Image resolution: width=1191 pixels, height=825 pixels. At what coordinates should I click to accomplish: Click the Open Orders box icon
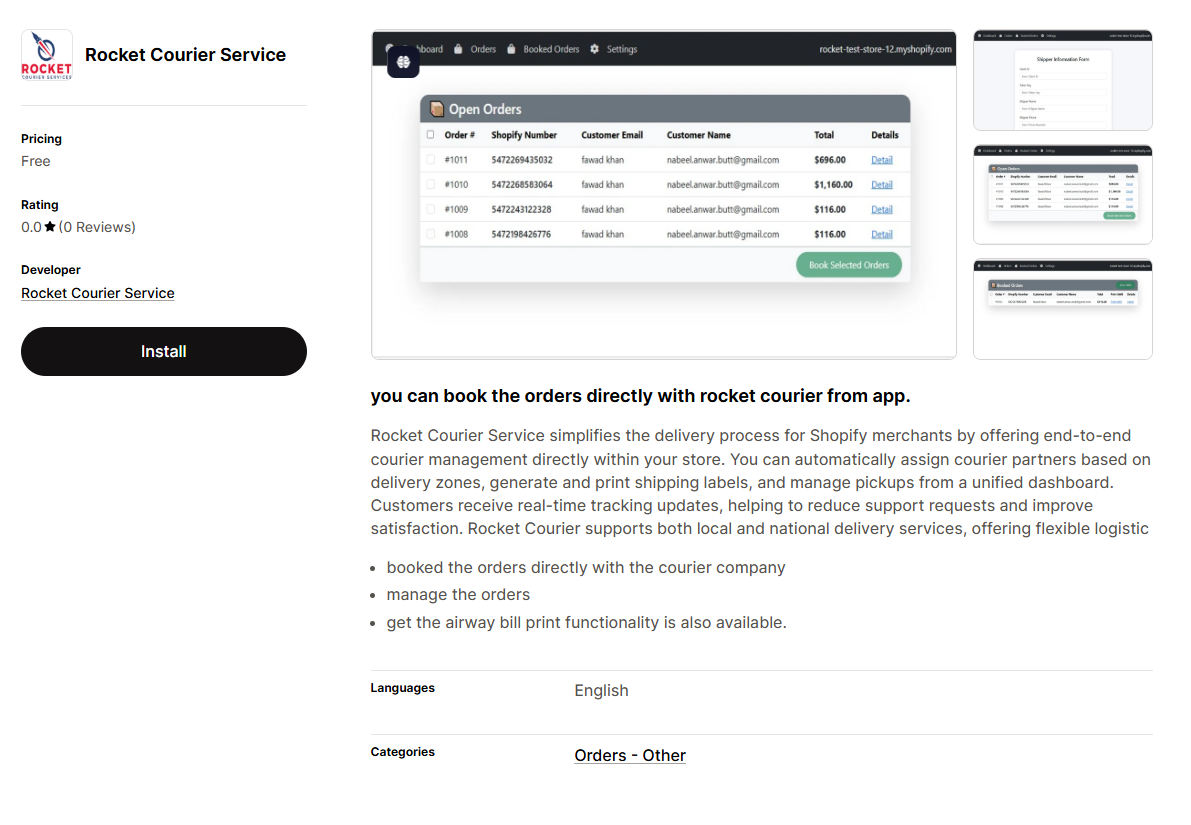point(437,109)
